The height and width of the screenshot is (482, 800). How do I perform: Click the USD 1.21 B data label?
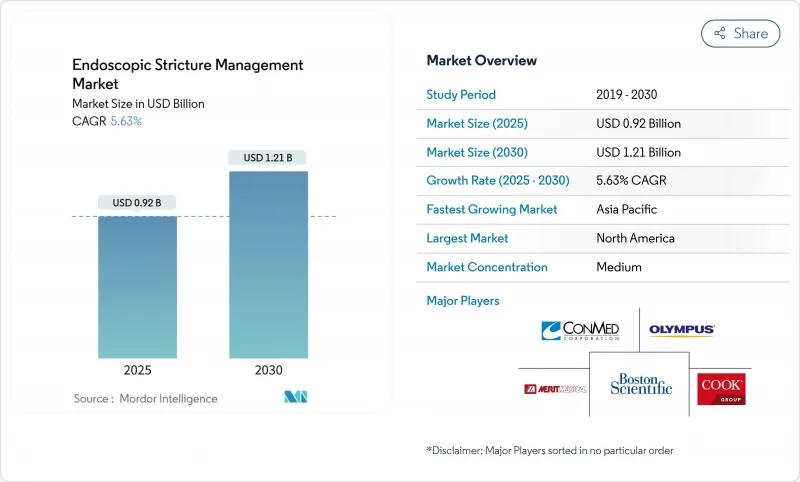tap(268, 158)
